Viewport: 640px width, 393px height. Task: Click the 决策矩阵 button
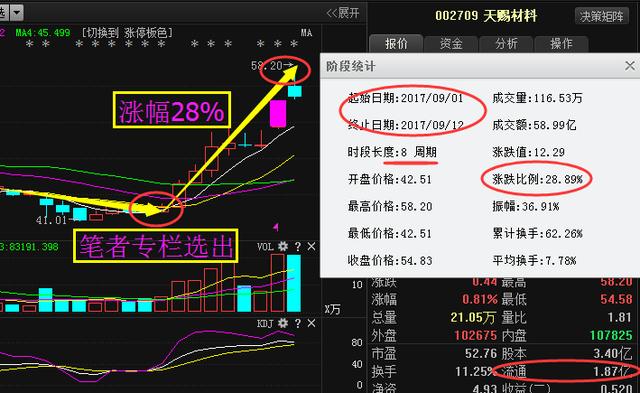tap(602, 16)
